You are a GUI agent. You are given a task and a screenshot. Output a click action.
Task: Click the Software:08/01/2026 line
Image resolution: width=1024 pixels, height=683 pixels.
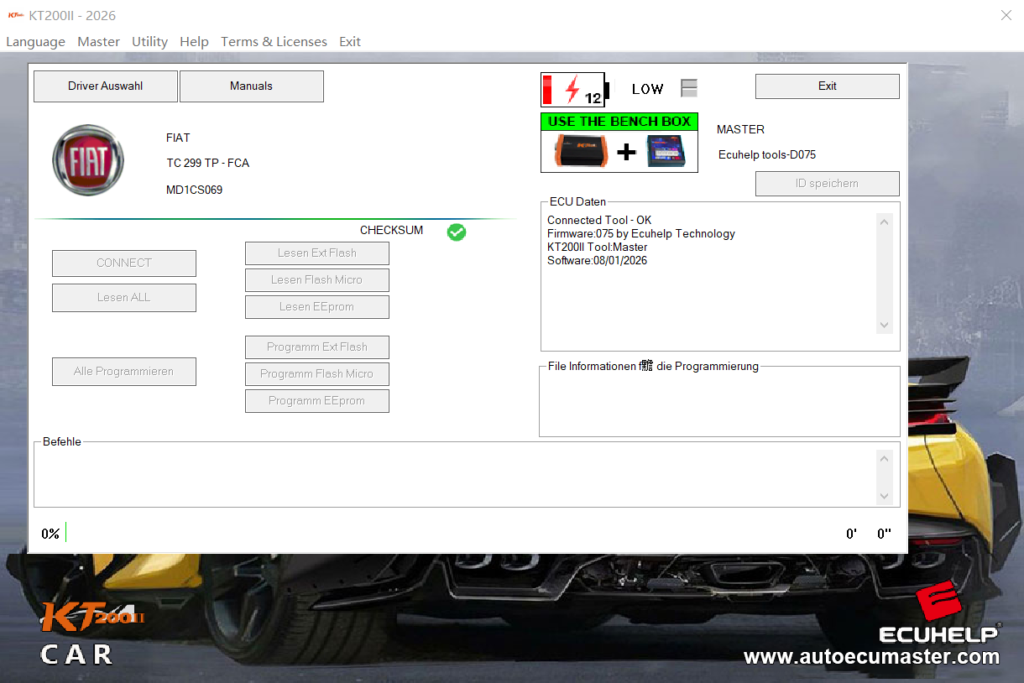click(597, 261)
